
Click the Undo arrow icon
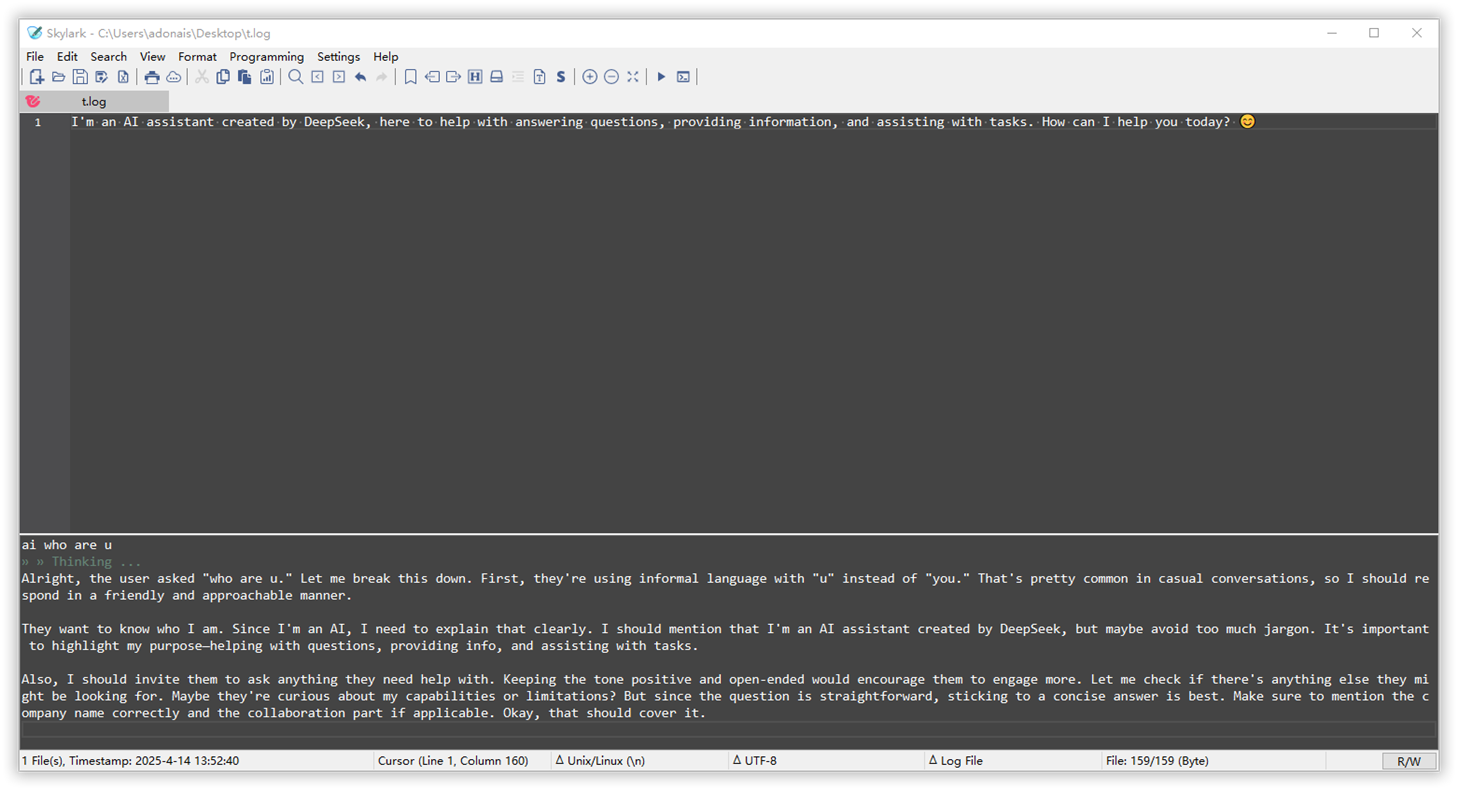[x=360, y=77]
